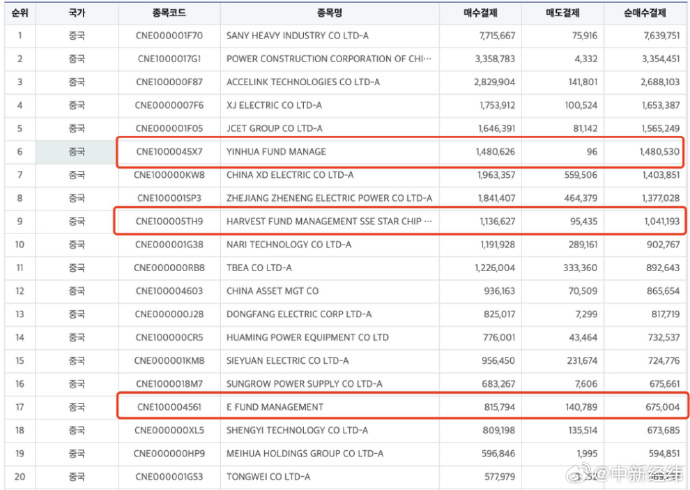Click the 순위 column header
This screenshot has width=690, height=490.
point(18,15)
